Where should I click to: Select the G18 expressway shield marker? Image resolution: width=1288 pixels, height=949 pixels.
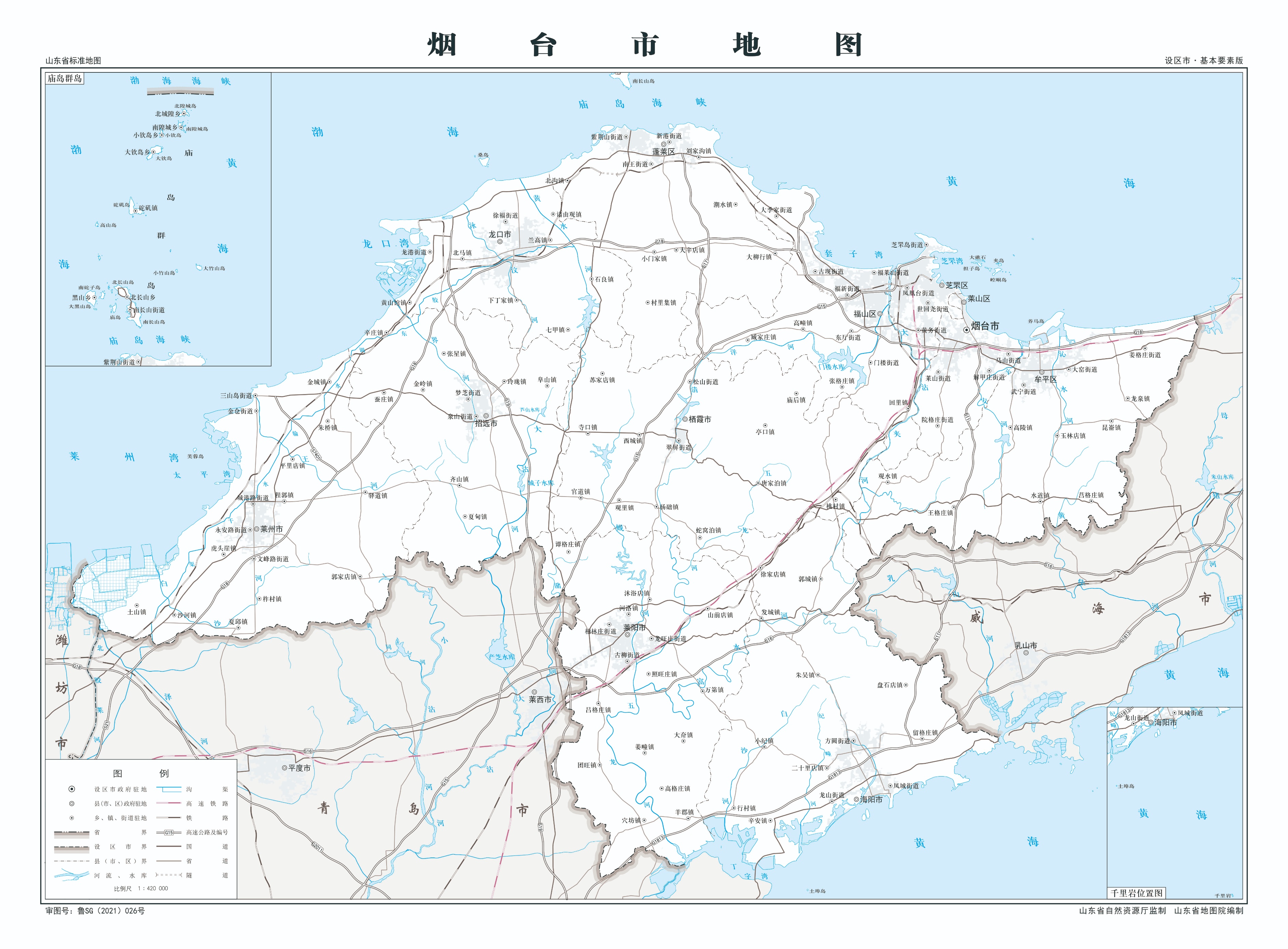659,242
